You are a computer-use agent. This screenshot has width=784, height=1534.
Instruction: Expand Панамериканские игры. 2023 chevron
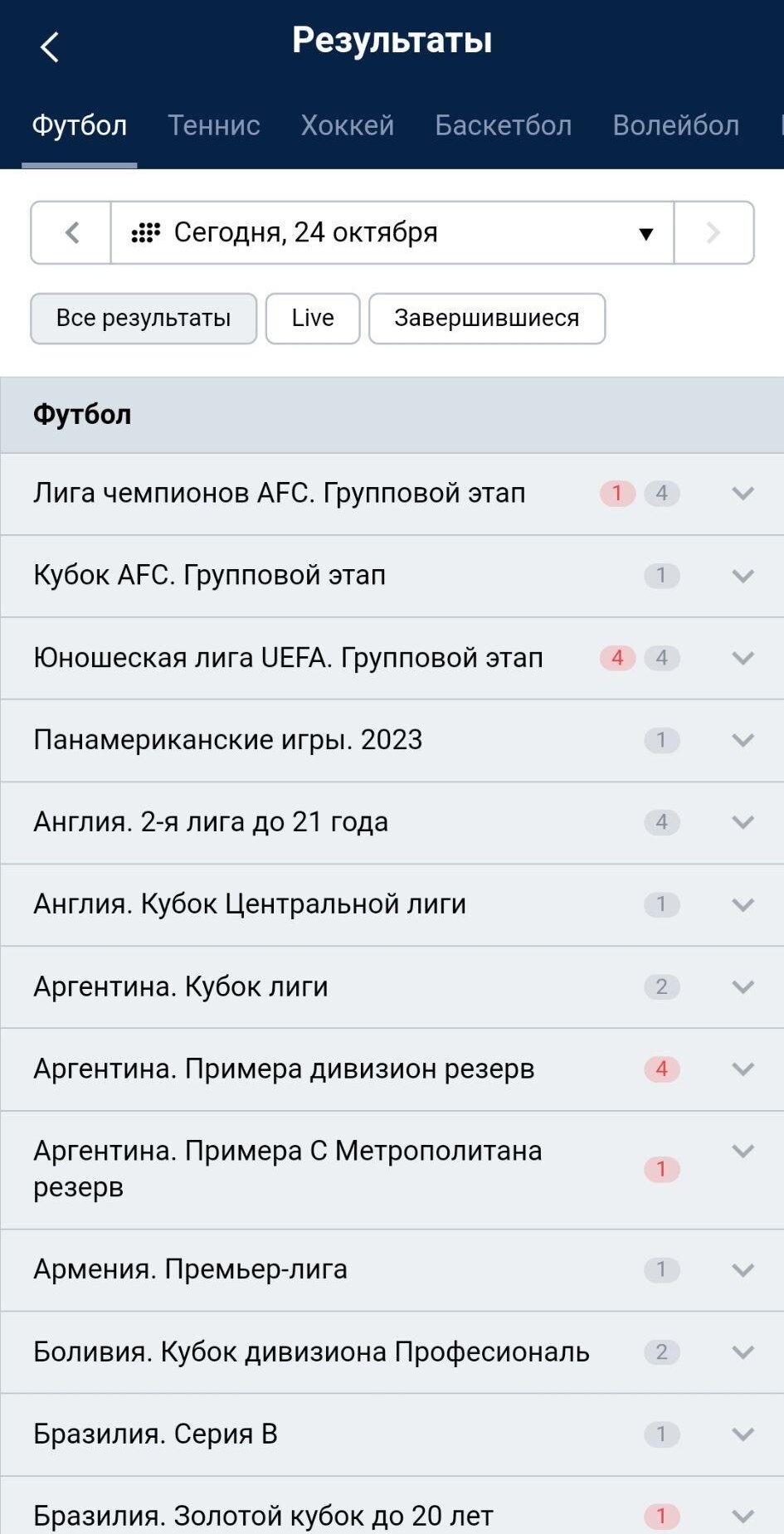point(743,740)
